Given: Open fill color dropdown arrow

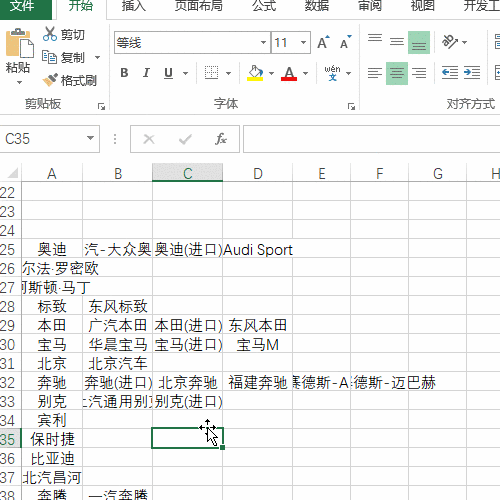Looking at the screenshot, I should click(x=271, y=73).
